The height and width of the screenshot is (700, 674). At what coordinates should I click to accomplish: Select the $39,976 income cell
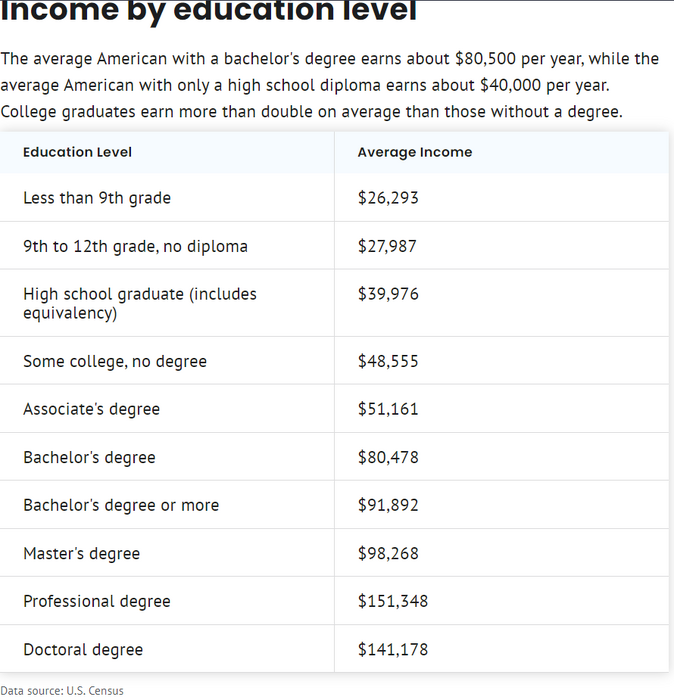coord(388,294)
